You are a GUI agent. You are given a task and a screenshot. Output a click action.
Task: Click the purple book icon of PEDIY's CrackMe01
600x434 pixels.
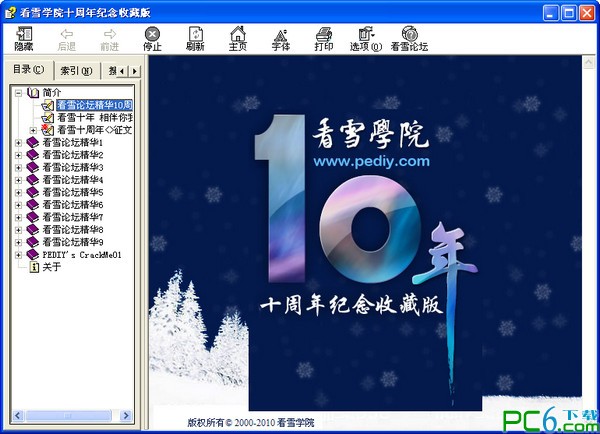(33, 255)
